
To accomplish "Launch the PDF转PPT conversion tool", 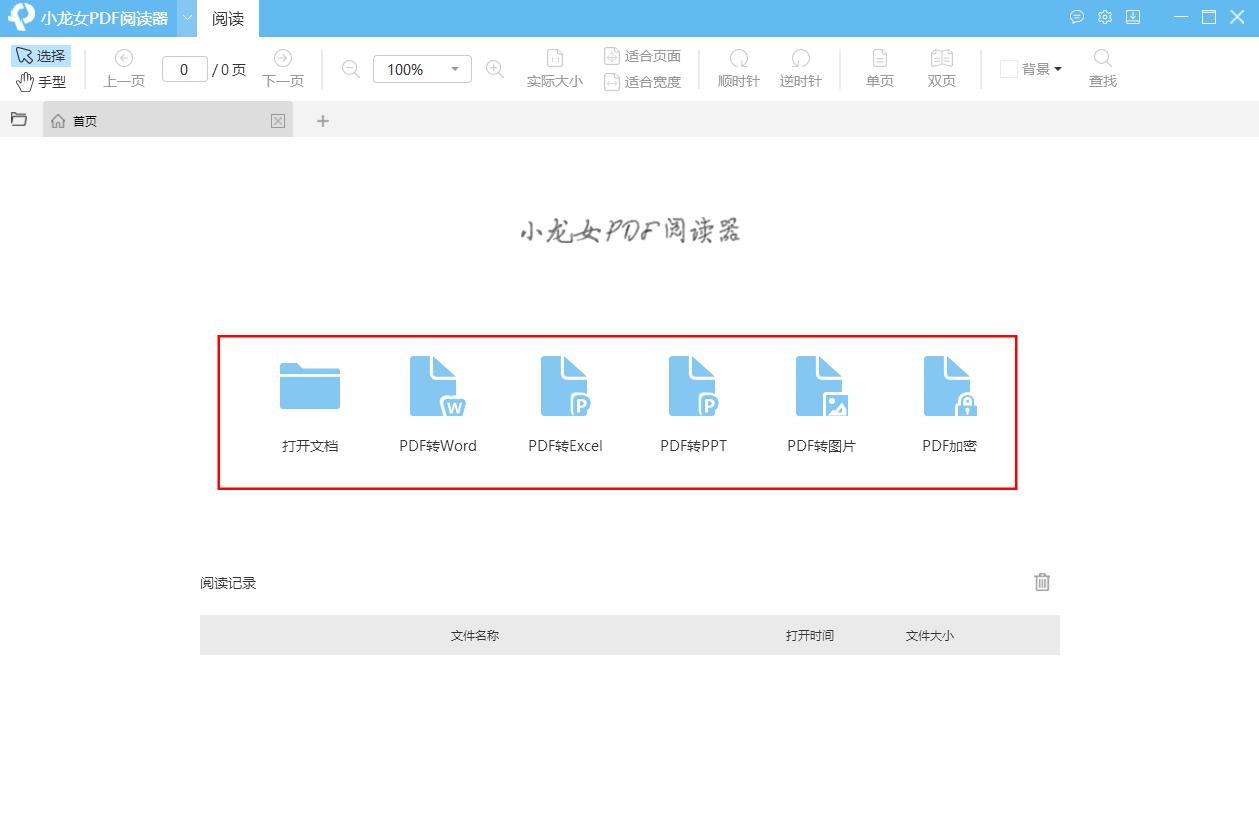I will 693,387.
